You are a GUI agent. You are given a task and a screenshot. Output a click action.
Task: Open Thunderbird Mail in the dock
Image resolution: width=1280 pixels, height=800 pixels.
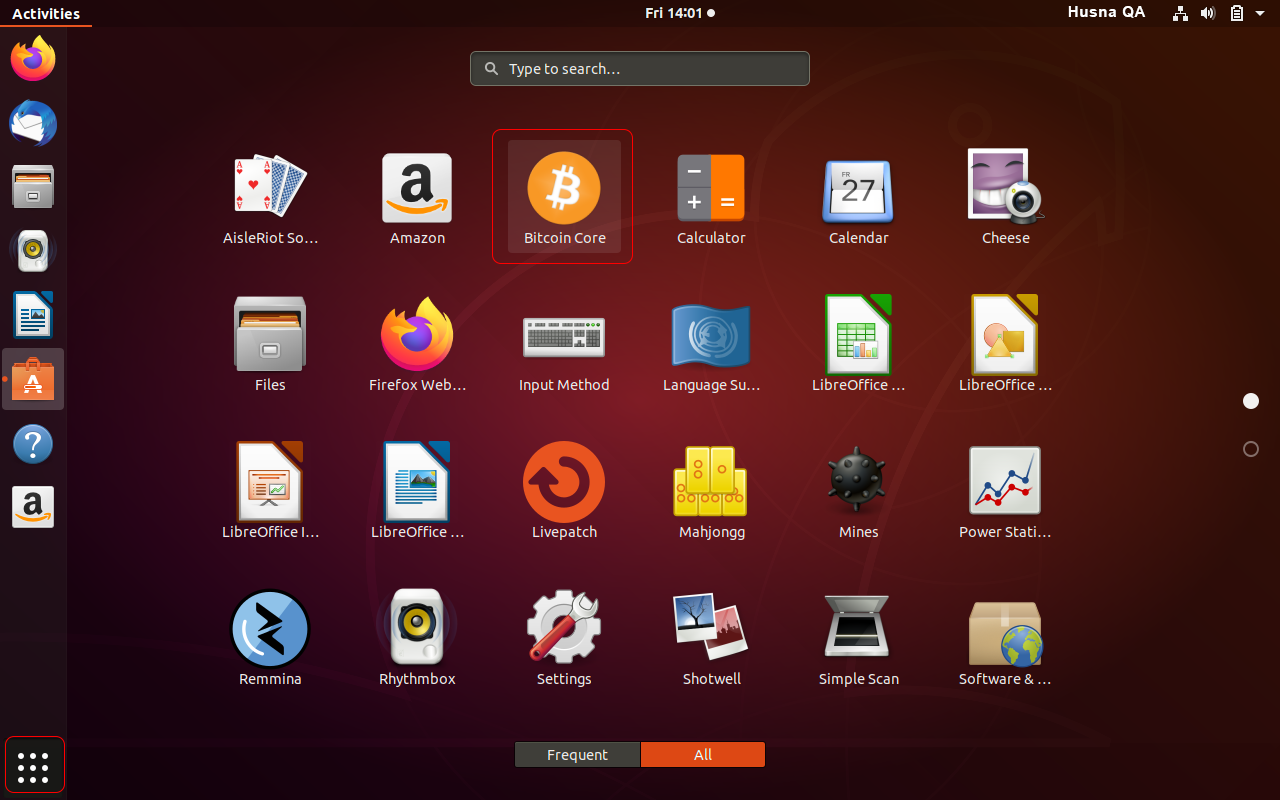[33, 123]
